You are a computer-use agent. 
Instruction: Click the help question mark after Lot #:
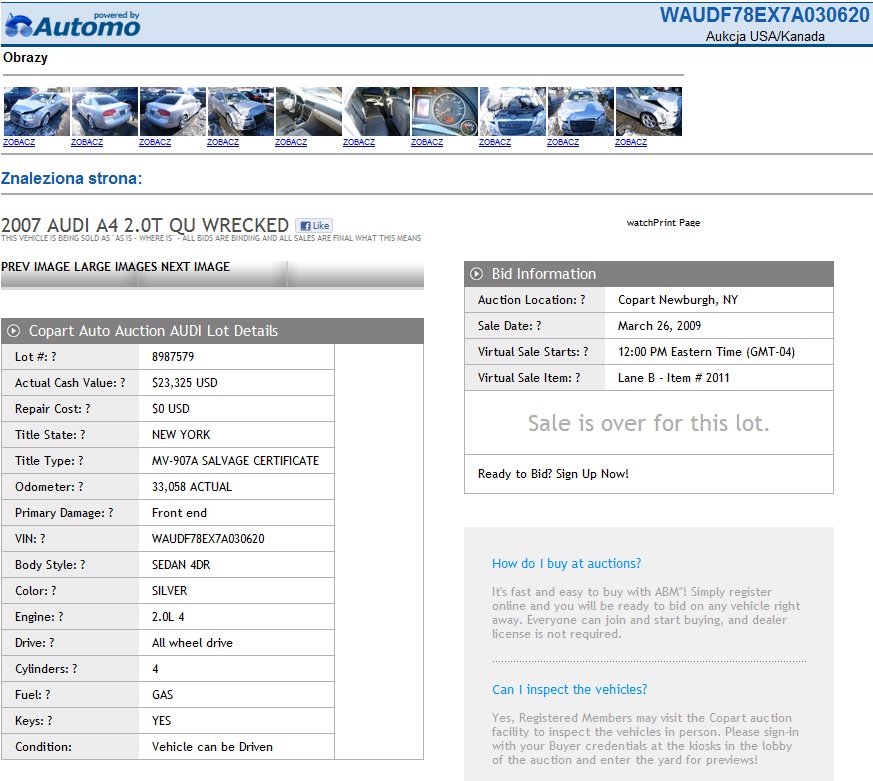point(53,357)
